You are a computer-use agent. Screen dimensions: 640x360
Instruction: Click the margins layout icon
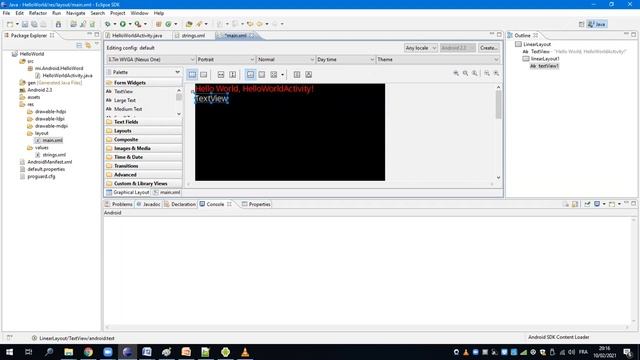point(262,74)
